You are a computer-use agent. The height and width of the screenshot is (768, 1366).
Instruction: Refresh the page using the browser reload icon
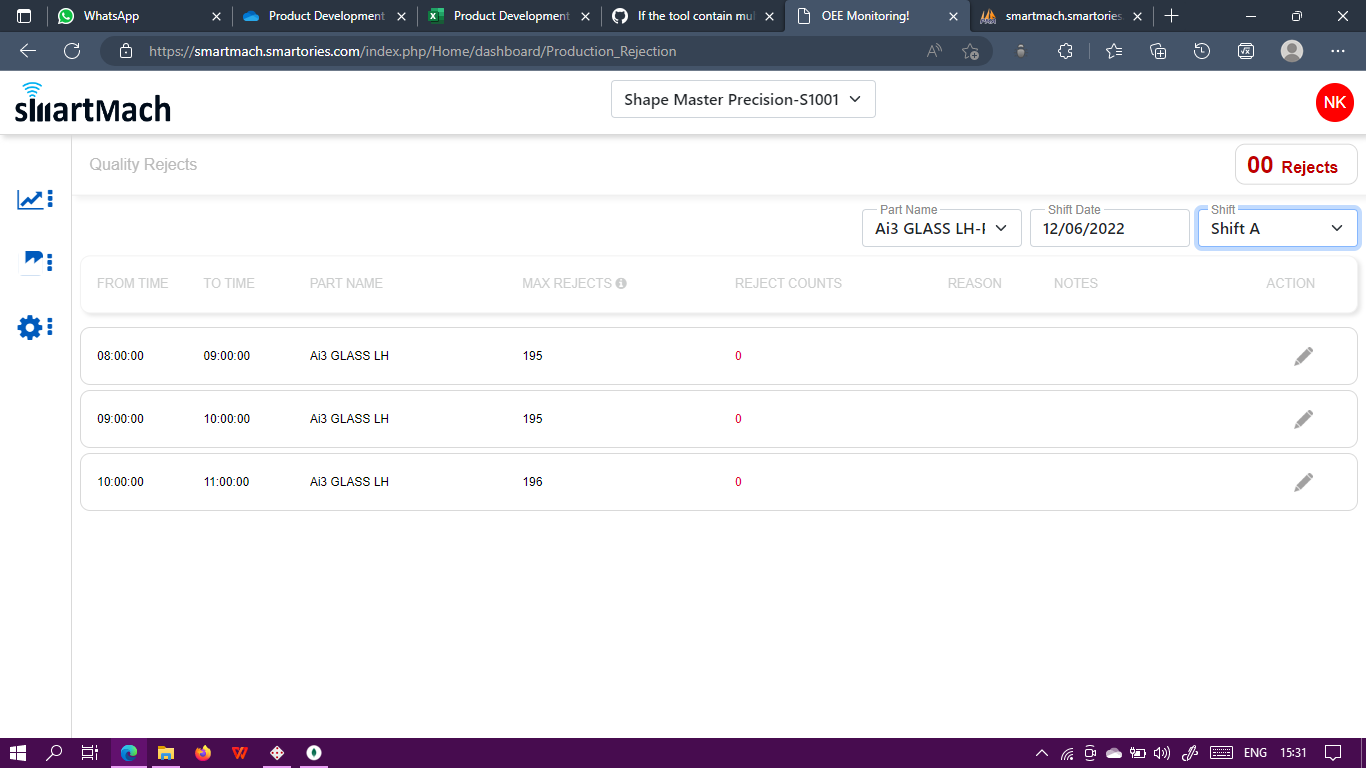click(71, 50)
